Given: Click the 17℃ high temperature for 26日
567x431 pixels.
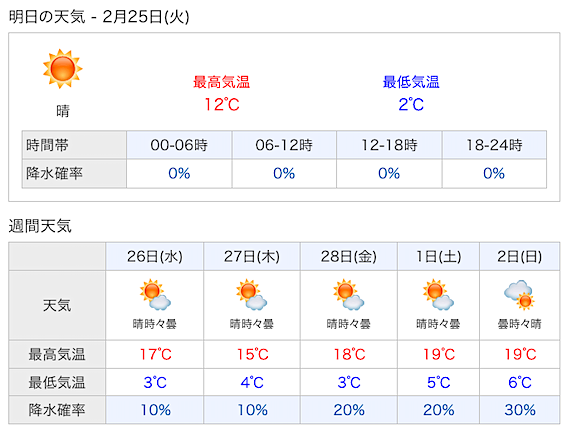Looking at the screenshot, I should [x=155, y=354].
